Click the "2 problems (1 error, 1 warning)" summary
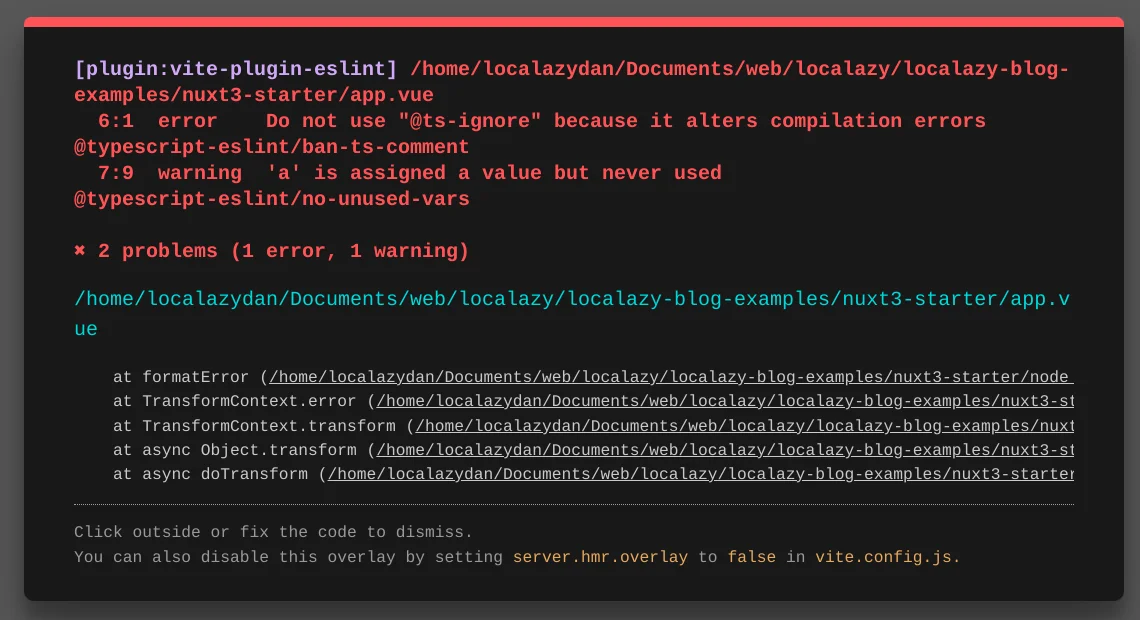This screenshot has width=1140, height=620. tap(283, 251)
